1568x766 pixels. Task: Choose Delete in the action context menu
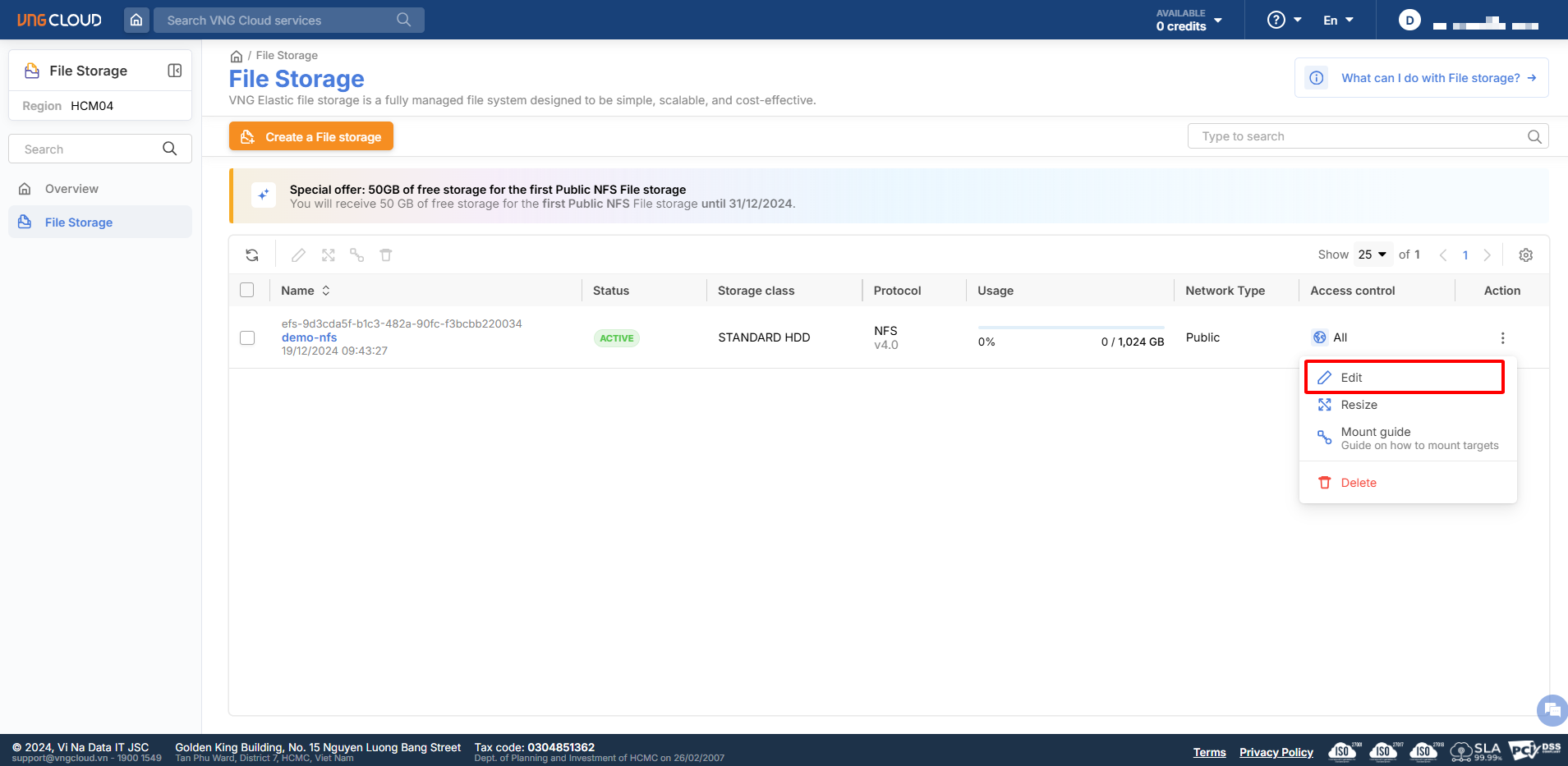pyautogui.click(x=1358, y=483)
